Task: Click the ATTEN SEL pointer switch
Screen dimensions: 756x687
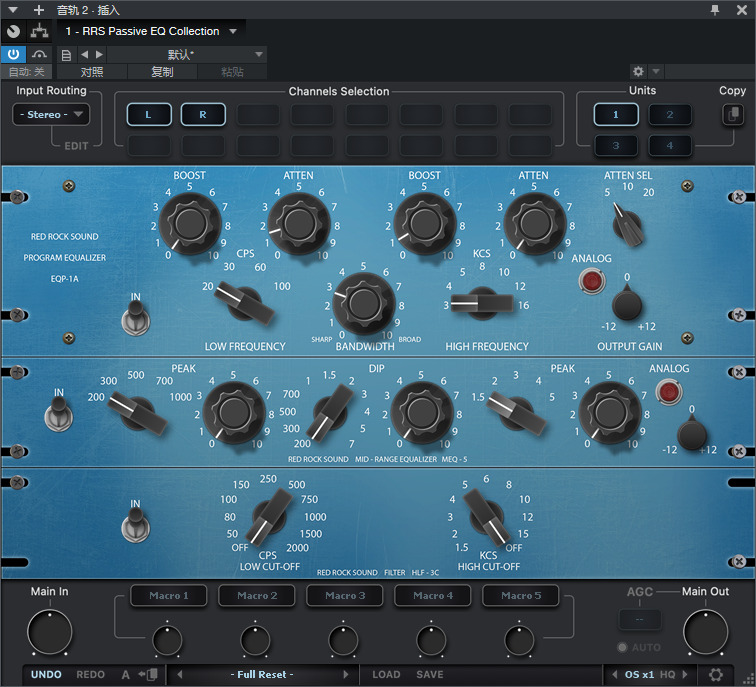Action: click(627, 226)
